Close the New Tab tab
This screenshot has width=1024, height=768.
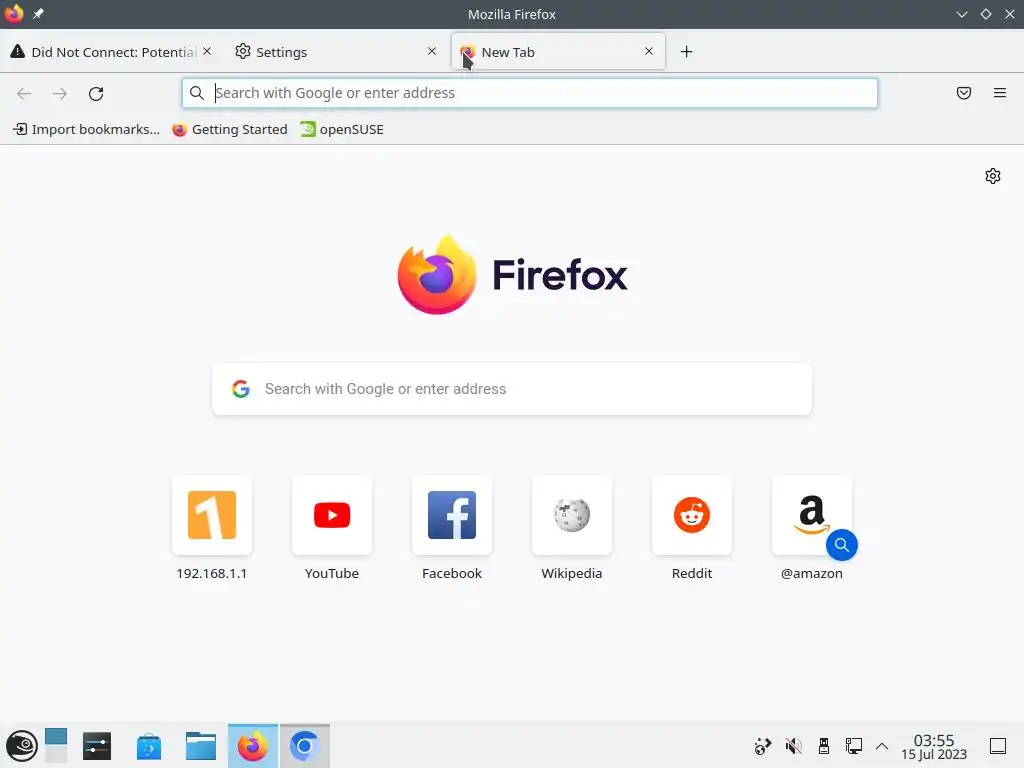click(x=648, y=51)
